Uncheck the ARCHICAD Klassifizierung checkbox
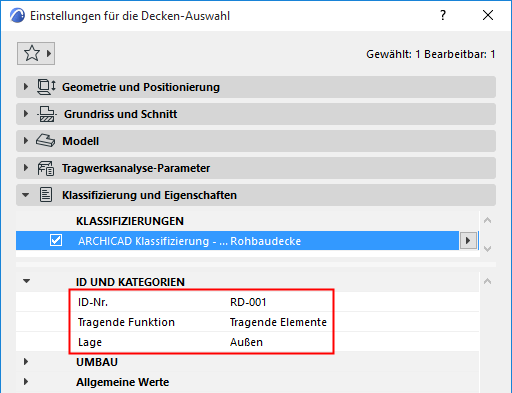This screenshot has width=512, height=393. pos(56,240)
